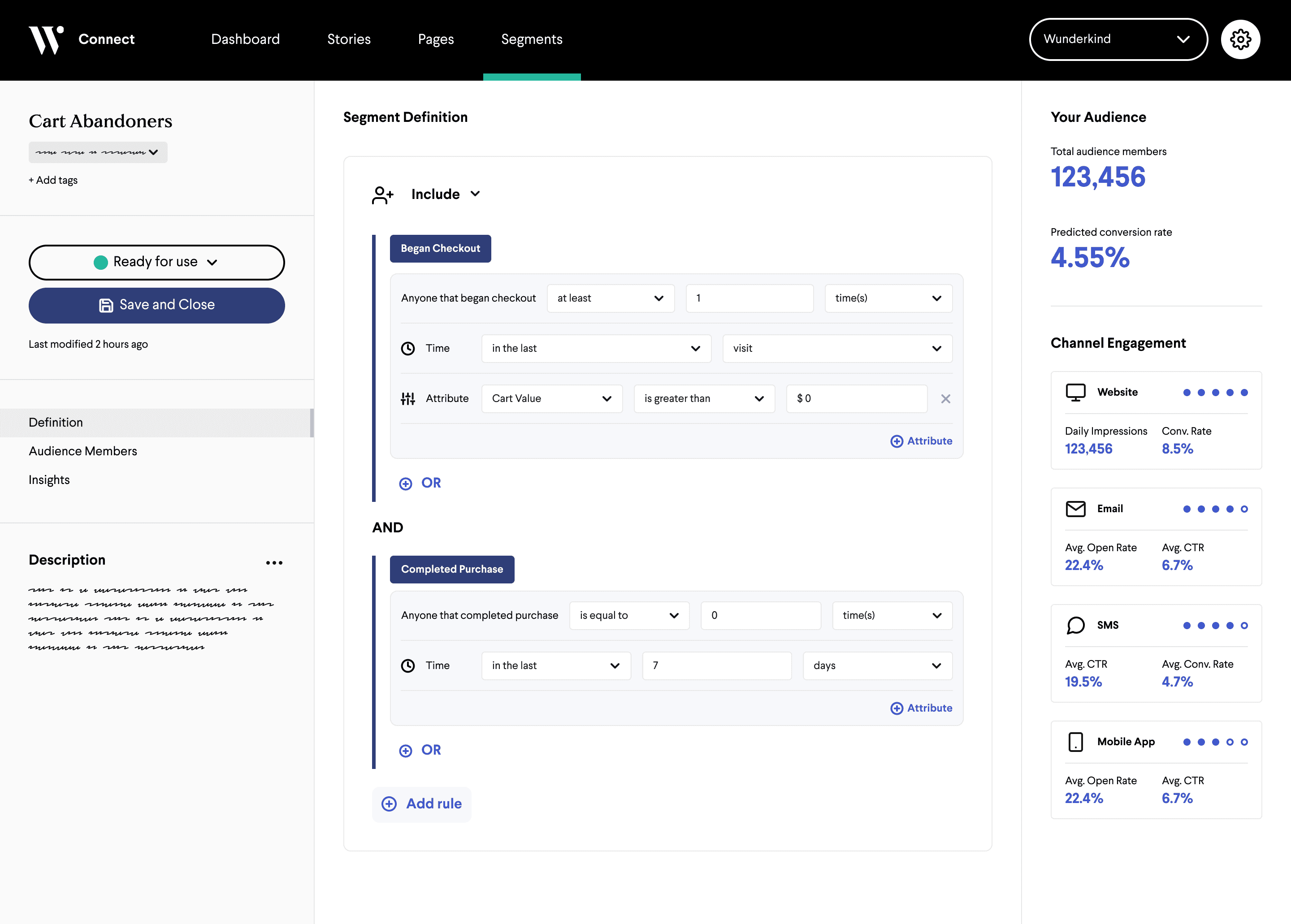Click the Website monitor icon
Viewport: 1291px width, 924px height.
[x=1075, y=392]
